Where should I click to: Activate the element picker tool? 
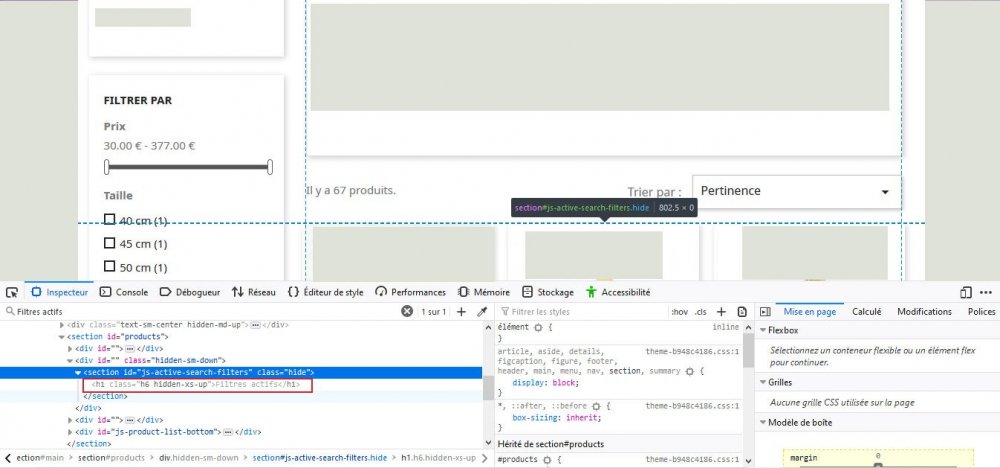click(12, 292)
